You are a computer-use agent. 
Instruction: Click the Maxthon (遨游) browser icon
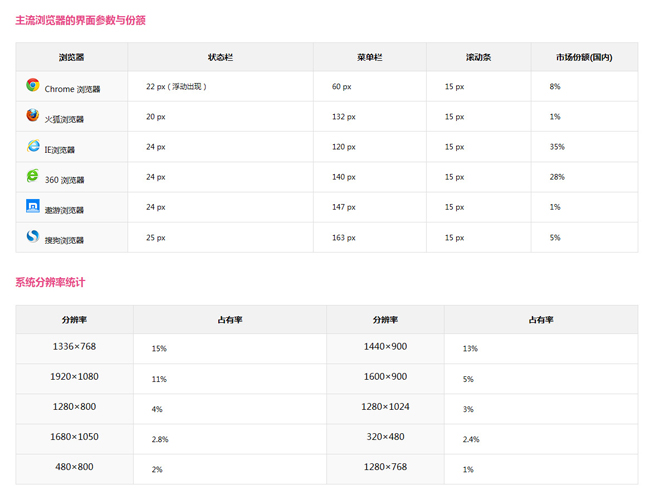tap(33, 207)
